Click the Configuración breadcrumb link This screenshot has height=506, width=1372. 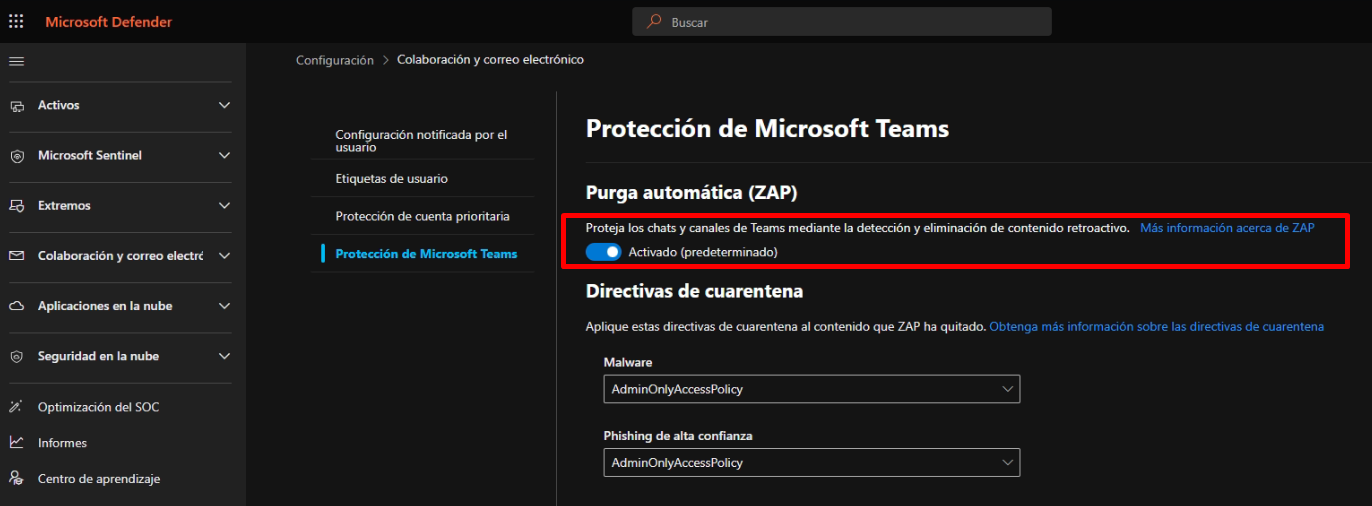pos(334,60)
